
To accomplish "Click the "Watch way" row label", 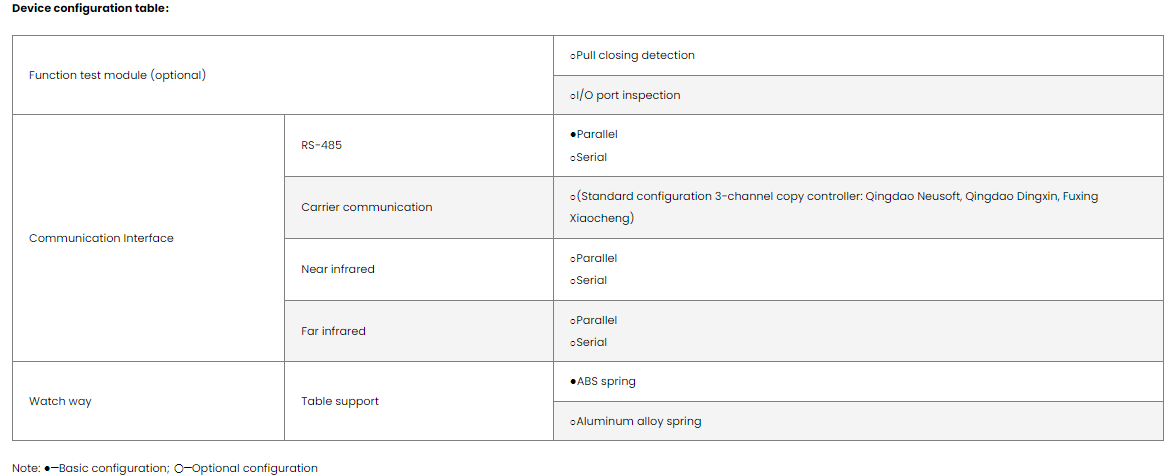I will coord(60,401).
